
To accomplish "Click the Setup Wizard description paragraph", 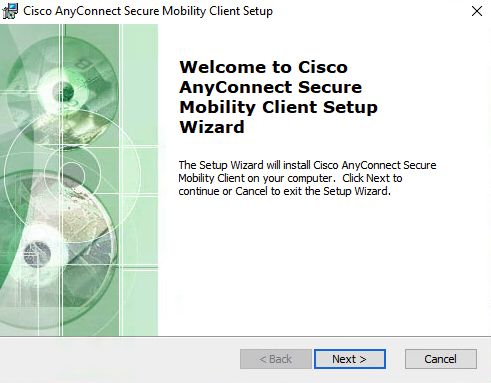I will tap(307, 178).
